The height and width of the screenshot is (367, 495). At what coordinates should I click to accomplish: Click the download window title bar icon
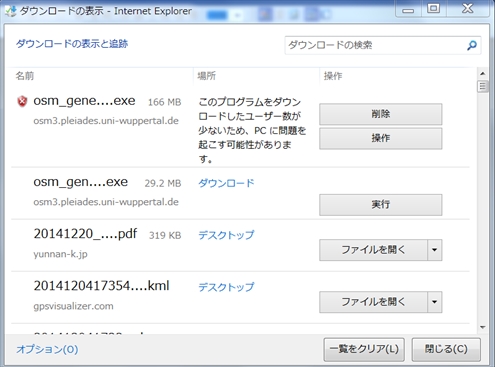click(10, 11)
